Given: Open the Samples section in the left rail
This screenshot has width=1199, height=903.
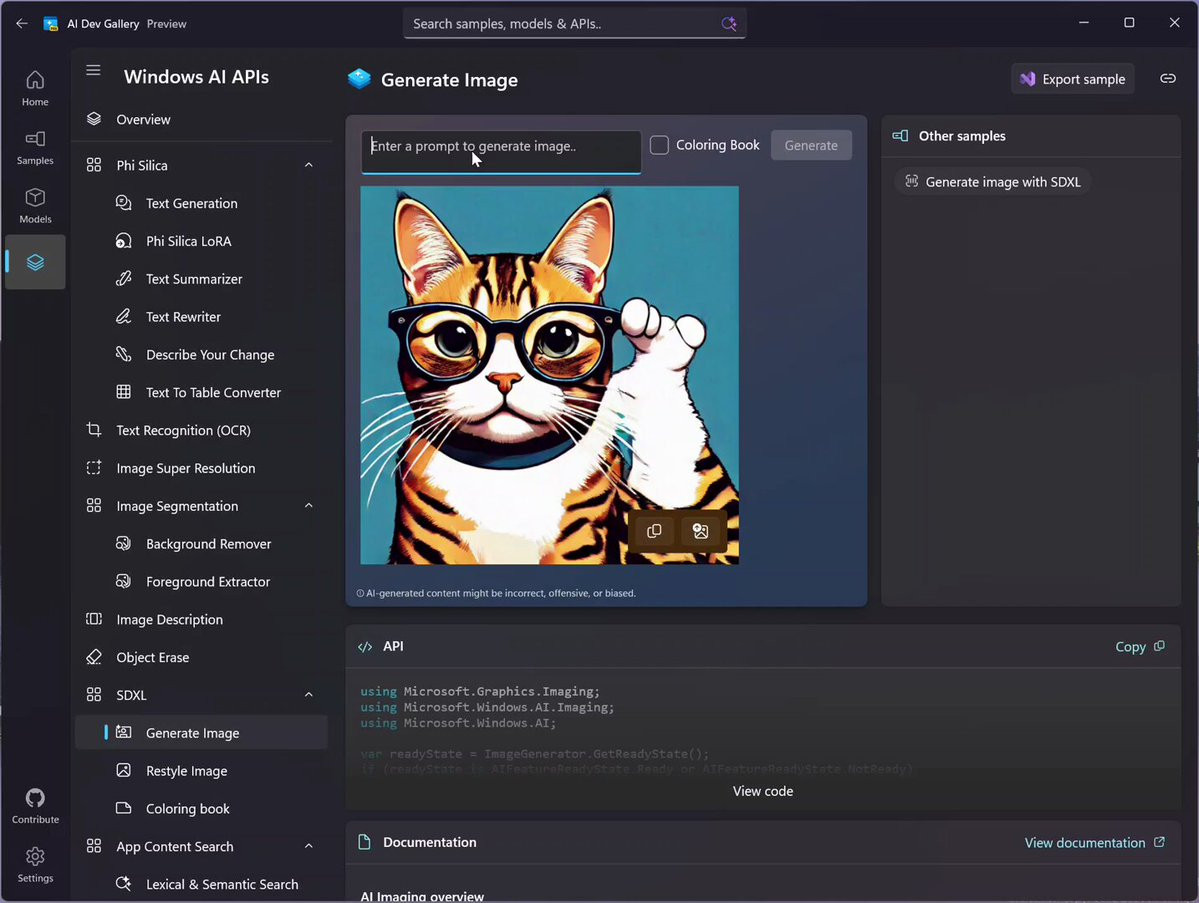Looking at the screenshot, I should [35, 148].
